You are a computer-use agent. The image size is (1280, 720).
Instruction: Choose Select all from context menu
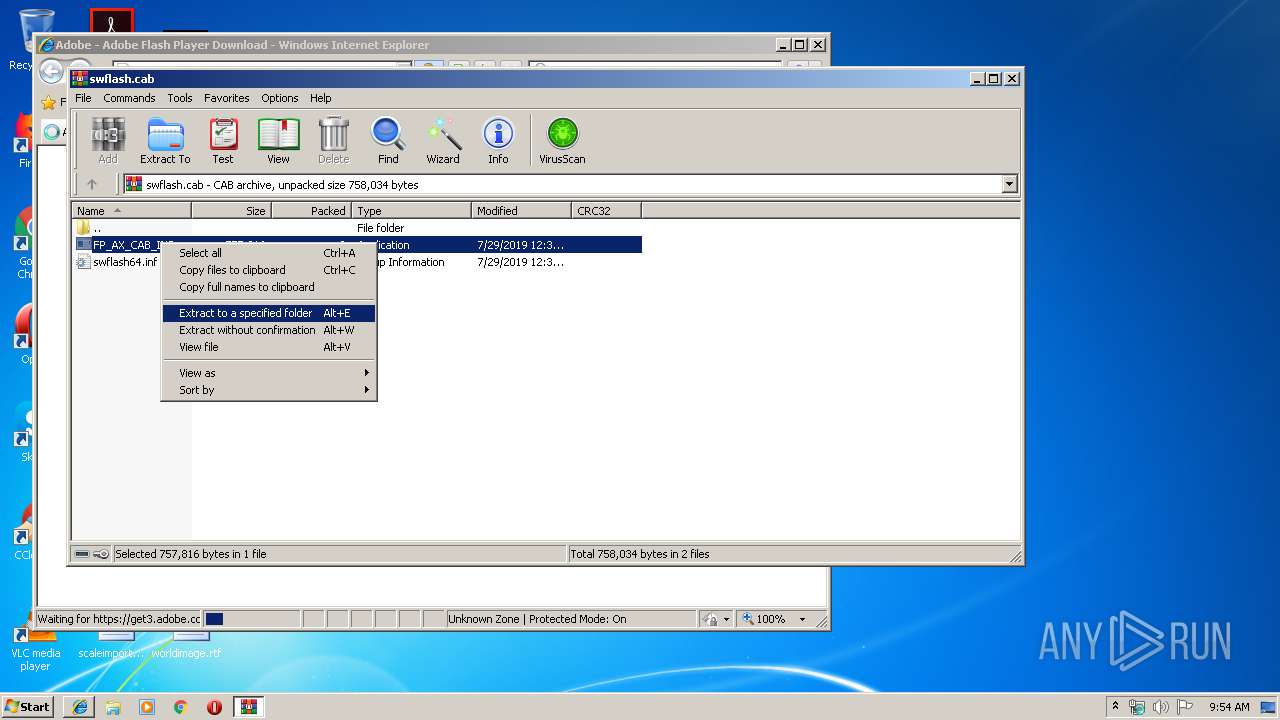coord(269,253)
